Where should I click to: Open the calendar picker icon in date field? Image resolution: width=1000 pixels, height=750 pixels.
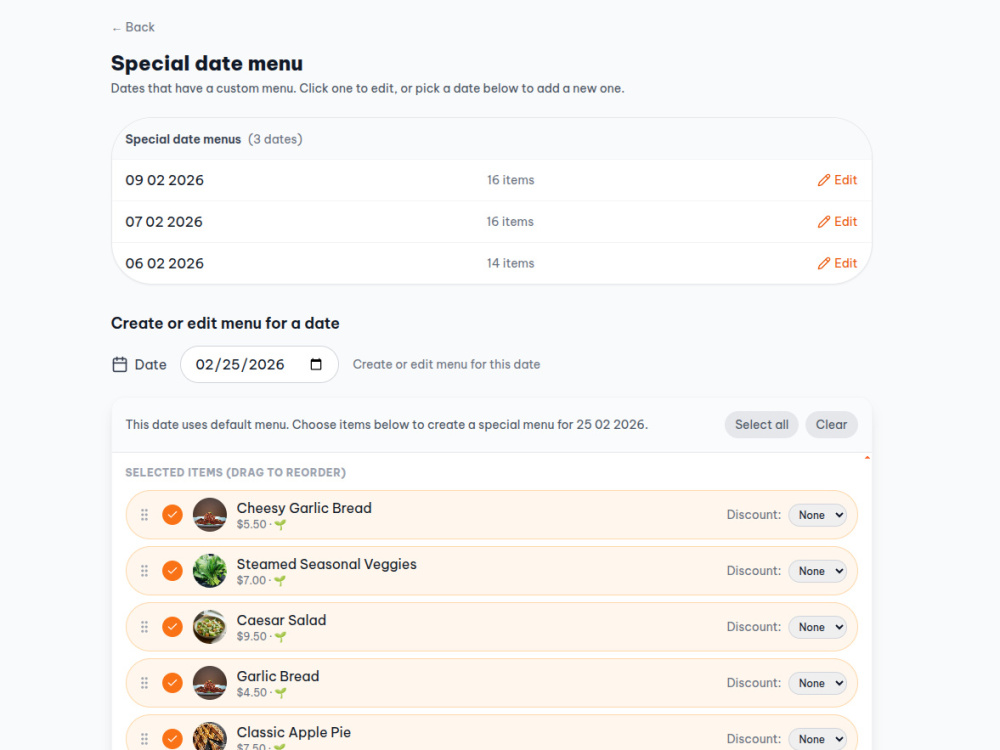pos(316,364)
